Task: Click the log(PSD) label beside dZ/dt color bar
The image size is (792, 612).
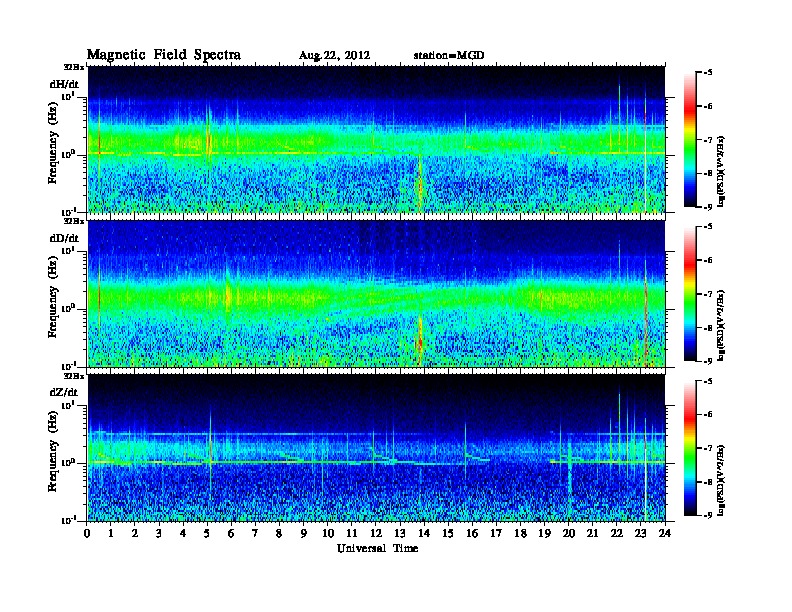Action: 722,480
